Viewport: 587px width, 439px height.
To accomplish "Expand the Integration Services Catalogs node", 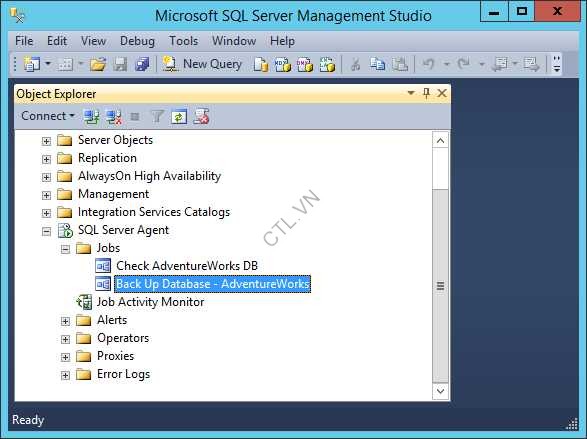I will point(46,213).
